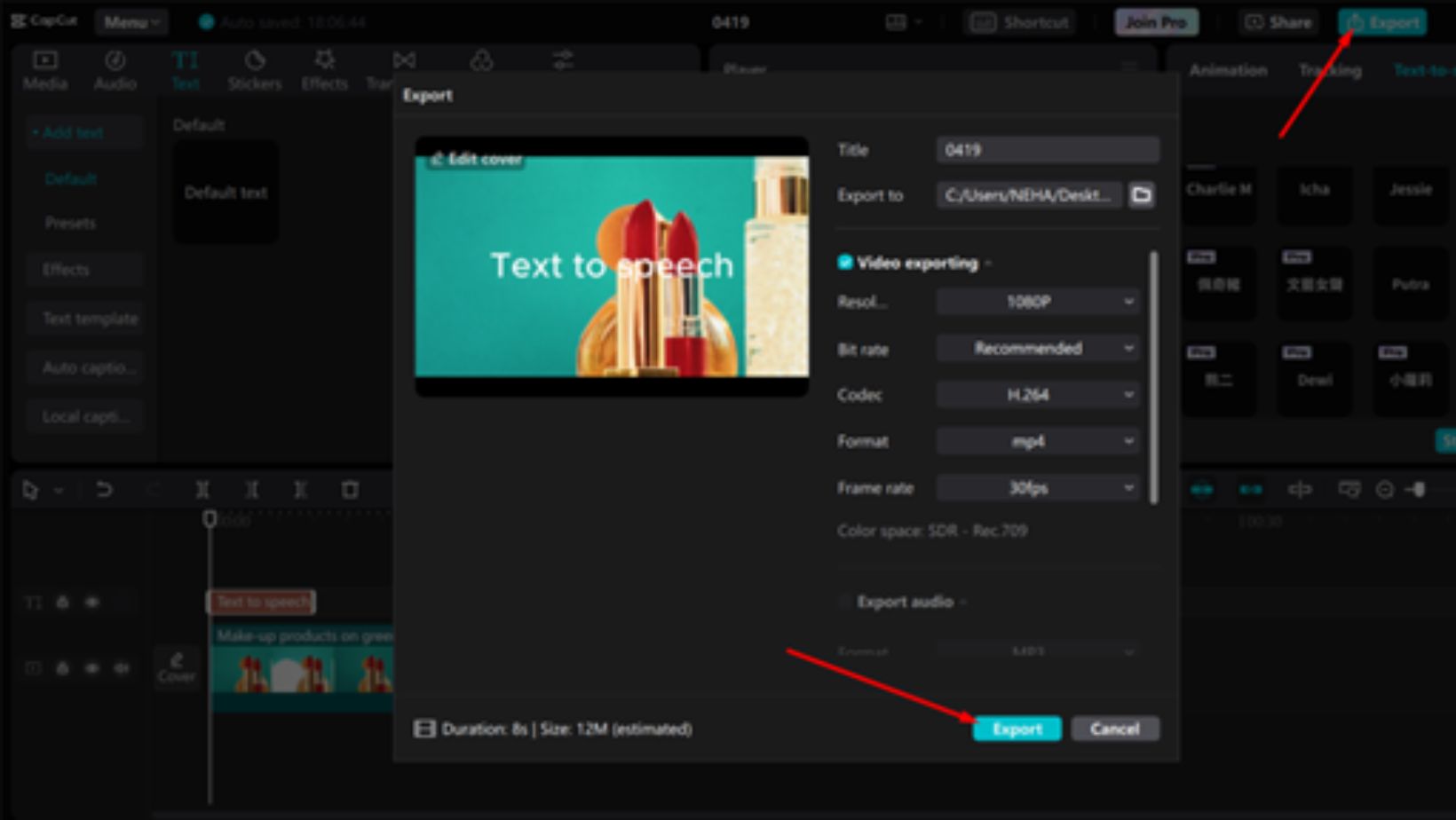Viewport: 1456px width, 820px height.
Task: Select Auto captions in sidebar
Action: pyautogui.click(x=86, y=367)
